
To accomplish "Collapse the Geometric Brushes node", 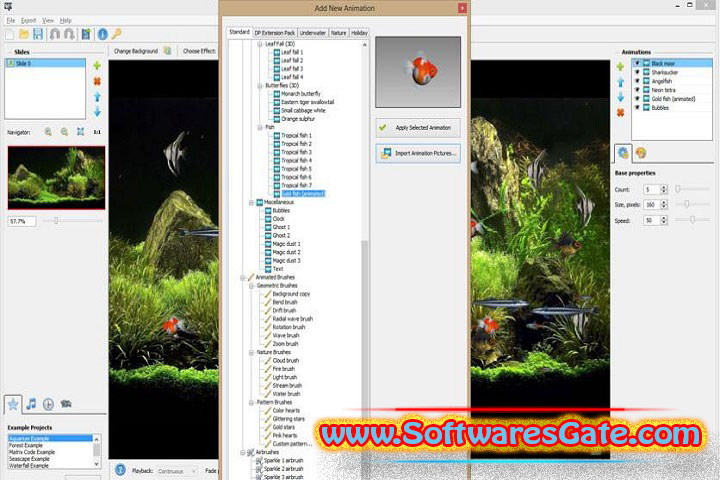I will pos(251,286).
